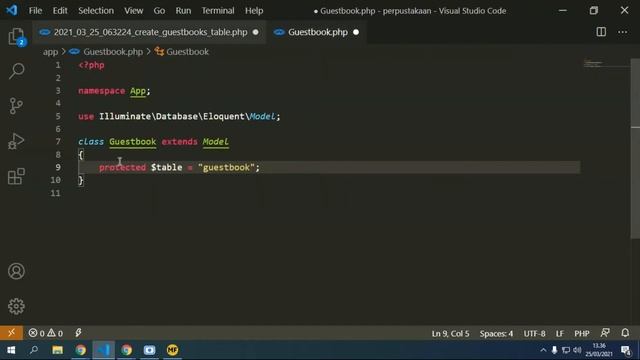The height and width of the screenshot is (360, 640).
Task: Click the "guestbook" string literal
Action: [x=226, y=167]
